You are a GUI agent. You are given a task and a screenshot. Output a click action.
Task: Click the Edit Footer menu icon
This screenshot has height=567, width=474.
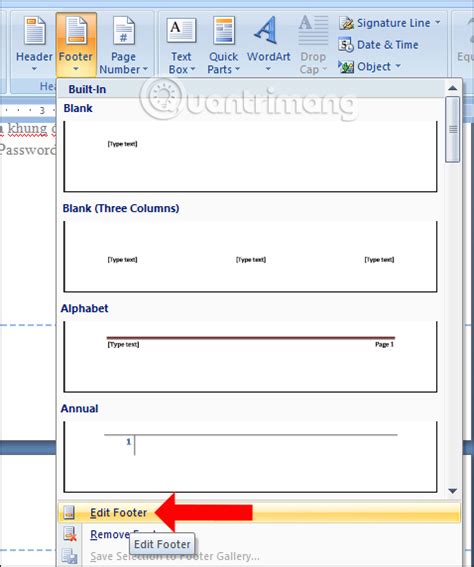[68, 512]
